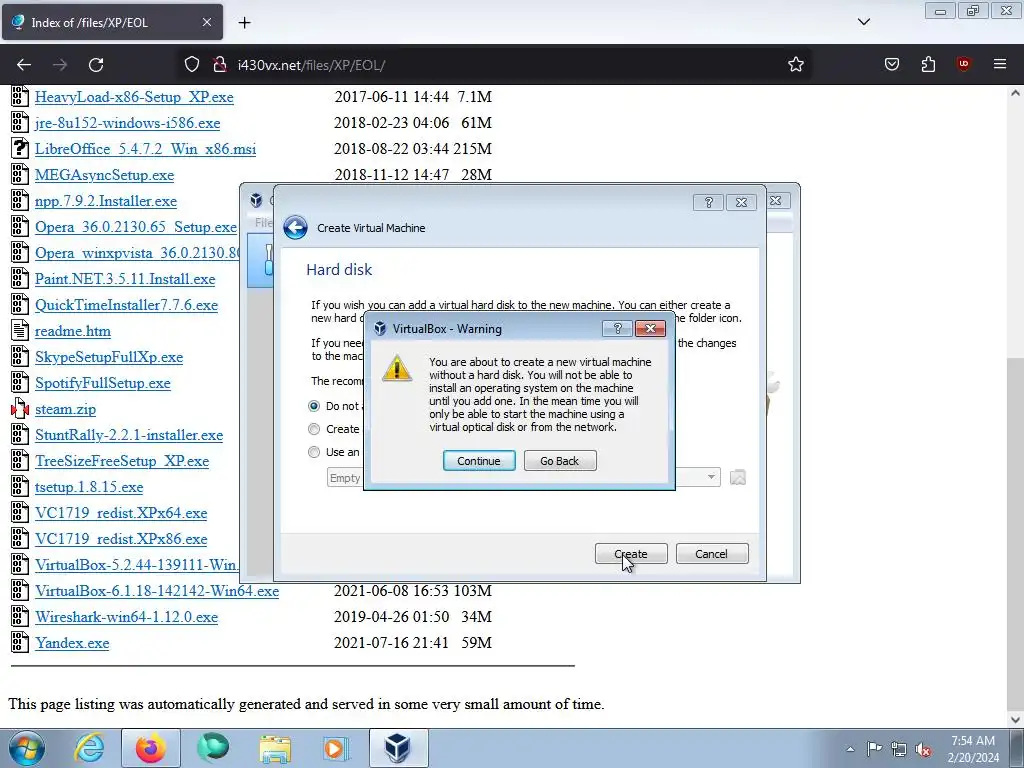Reload the current Firefox page

point(96,65)
